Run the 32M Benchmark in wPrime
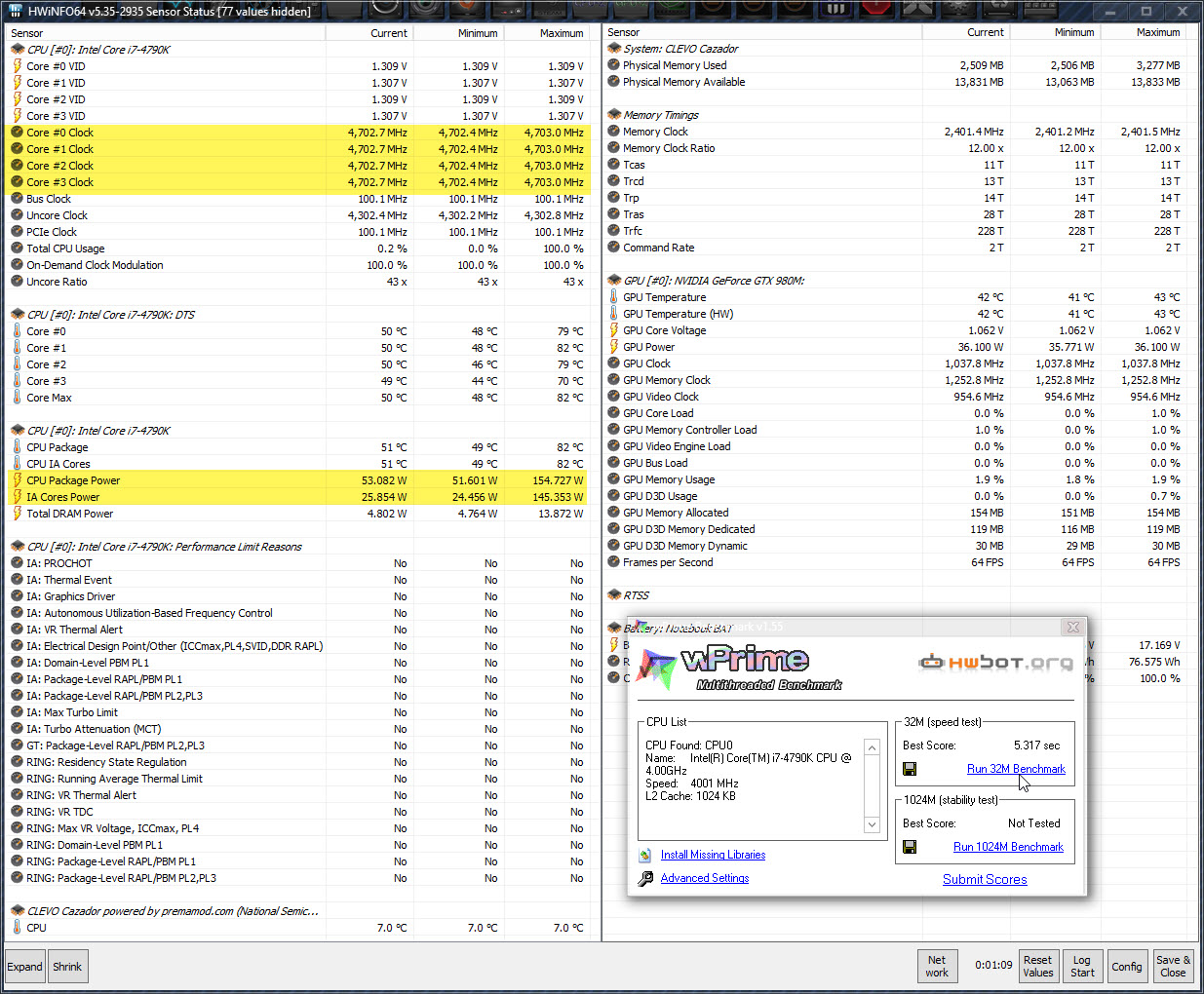This screenshot has height=994, width=1204. (x=1016, y=769)
